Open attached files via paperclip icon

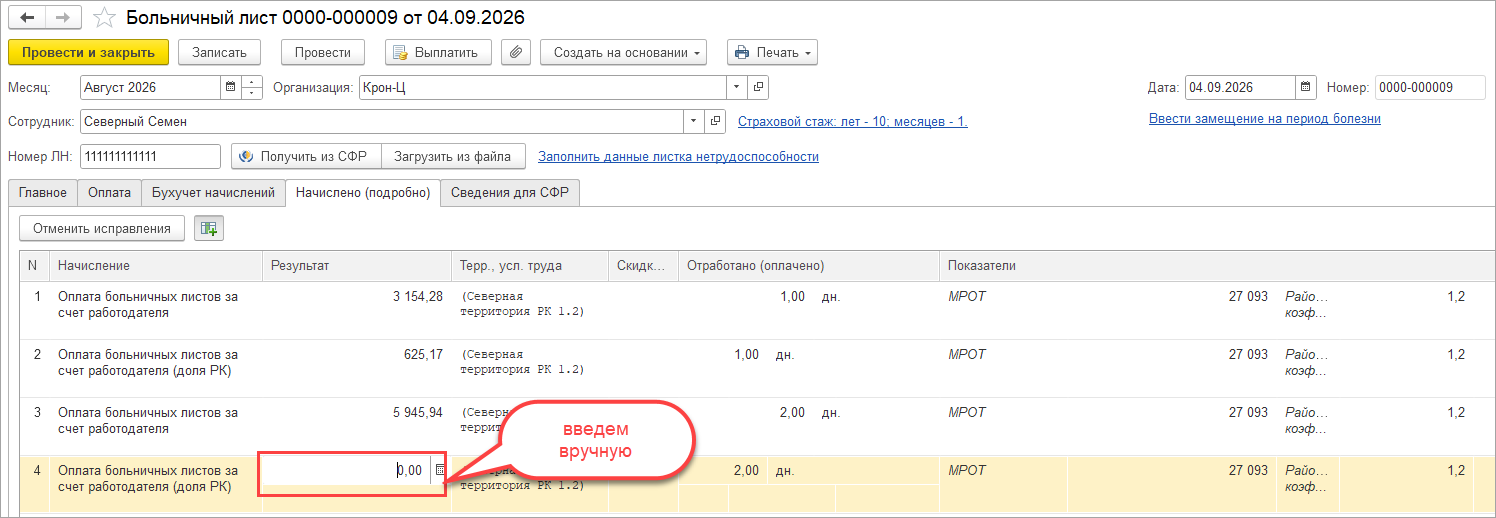[x=515, y=52]
